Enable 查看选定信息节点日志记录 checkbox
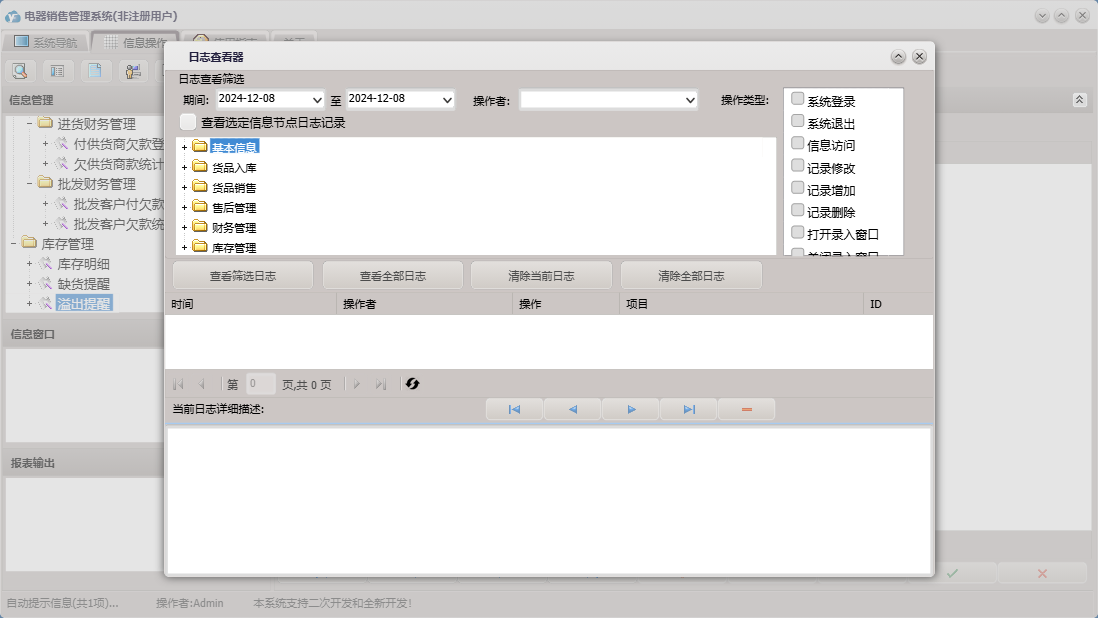Image resolution: width=1098 pixels, height=618 pixels. 188,122
